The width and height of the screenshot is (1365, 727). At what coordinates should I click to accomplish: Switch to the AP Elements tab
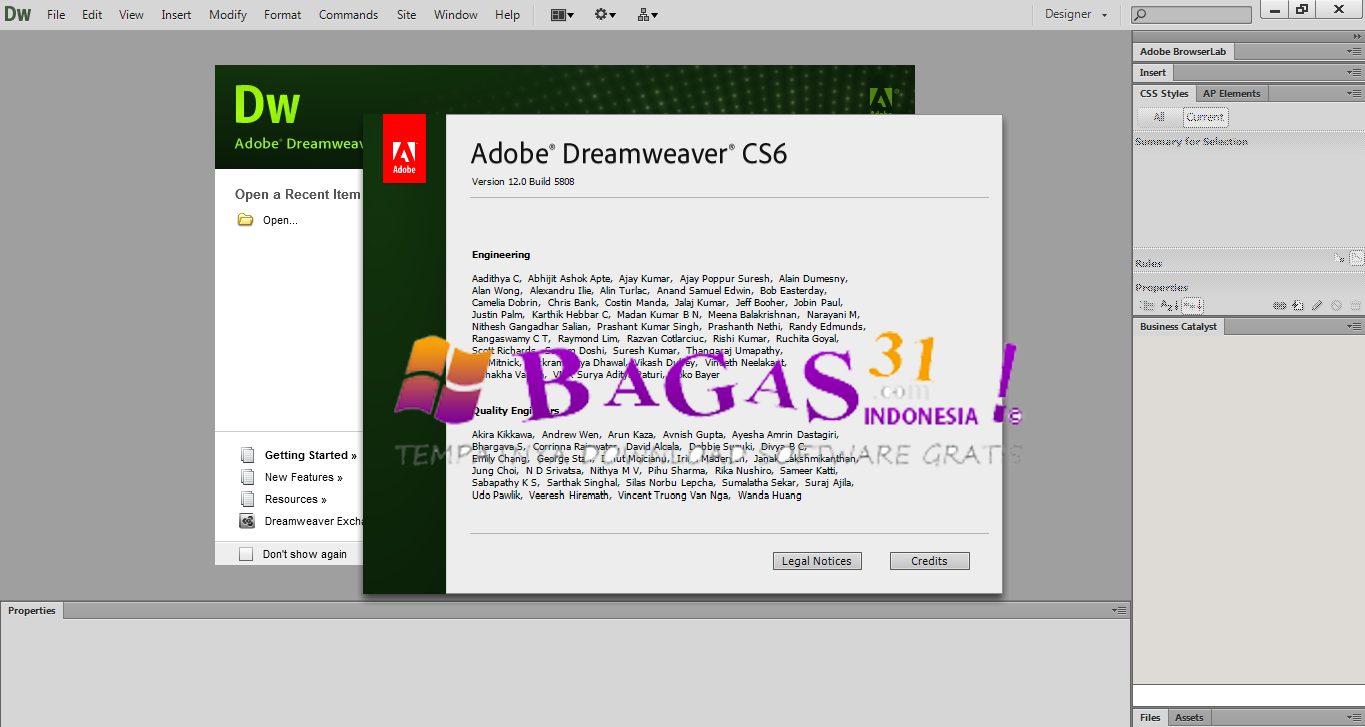[x=1231, y=93]
